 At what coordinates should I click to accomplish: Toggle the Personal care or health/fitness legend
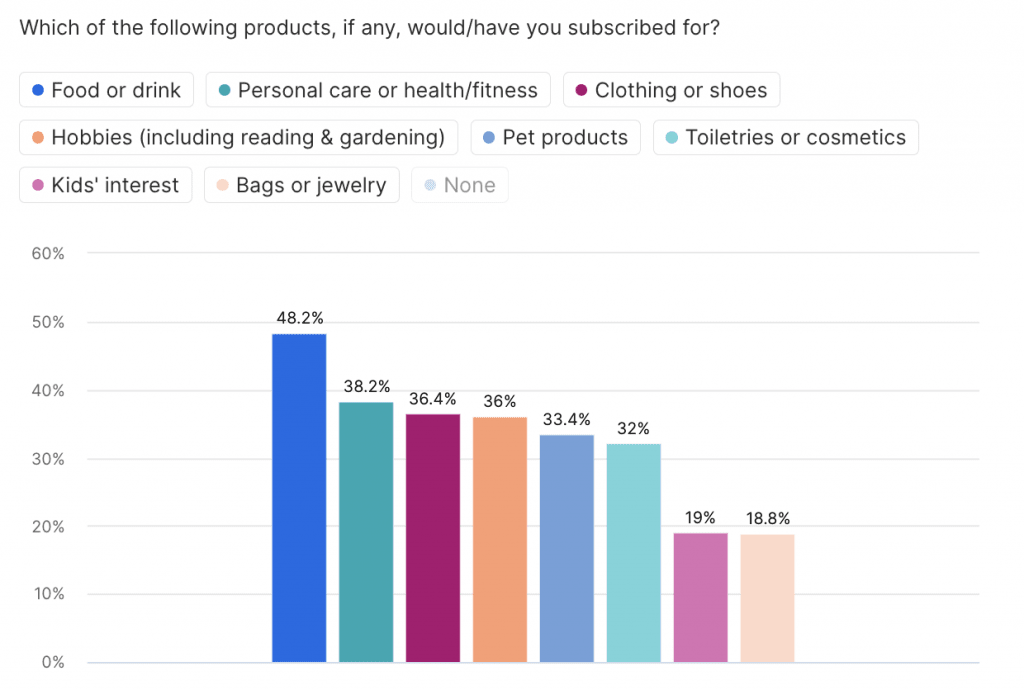pos(378,90)
